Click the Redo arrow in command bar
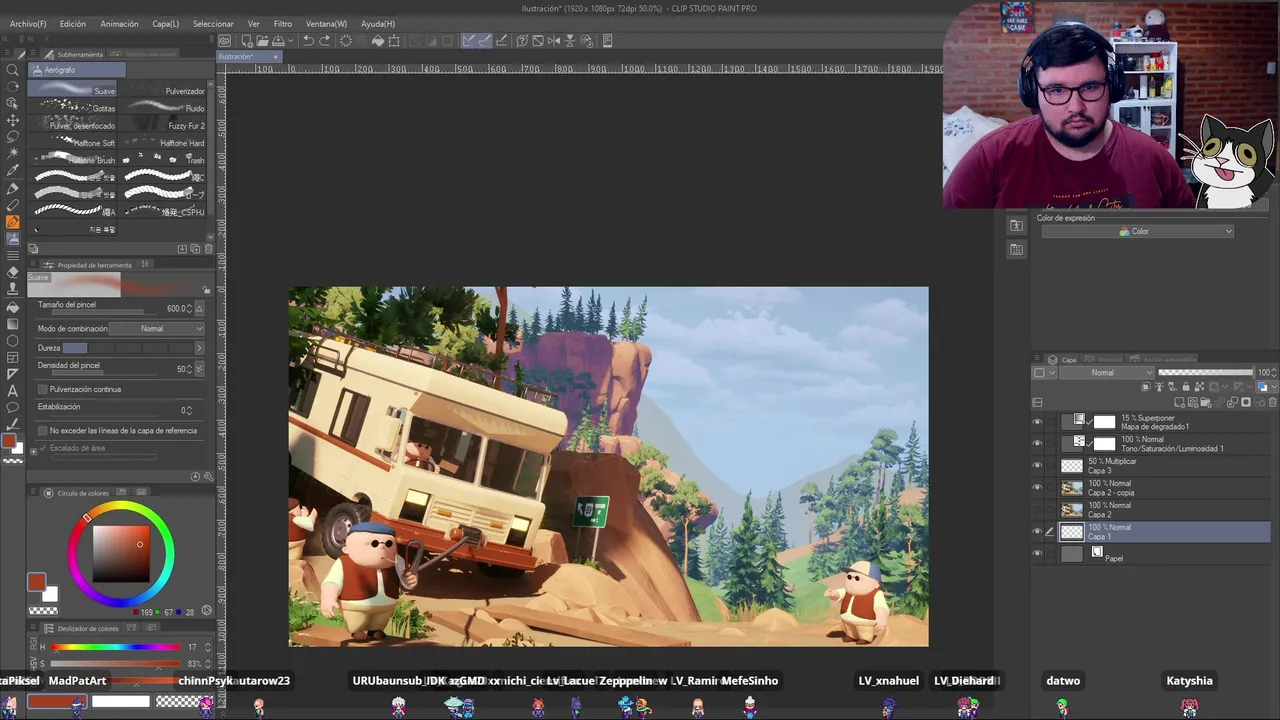Viewport: 1280px width, 720px height. (x=325, y=41)
